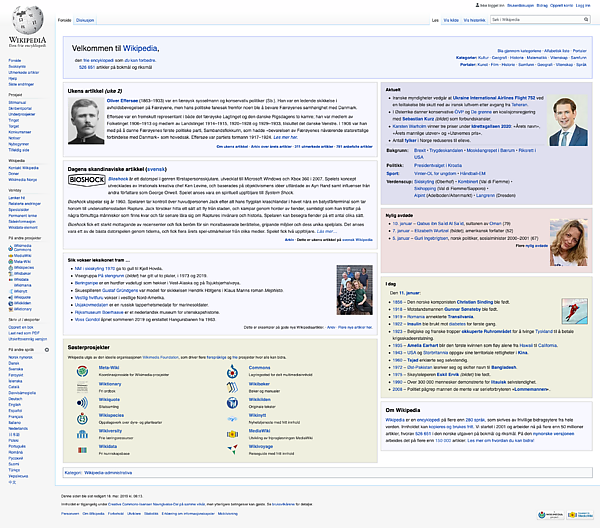Open woman's photo in Nylig avdøde
This screenshot has width=600, height=528.
click(x=568, y=243)
